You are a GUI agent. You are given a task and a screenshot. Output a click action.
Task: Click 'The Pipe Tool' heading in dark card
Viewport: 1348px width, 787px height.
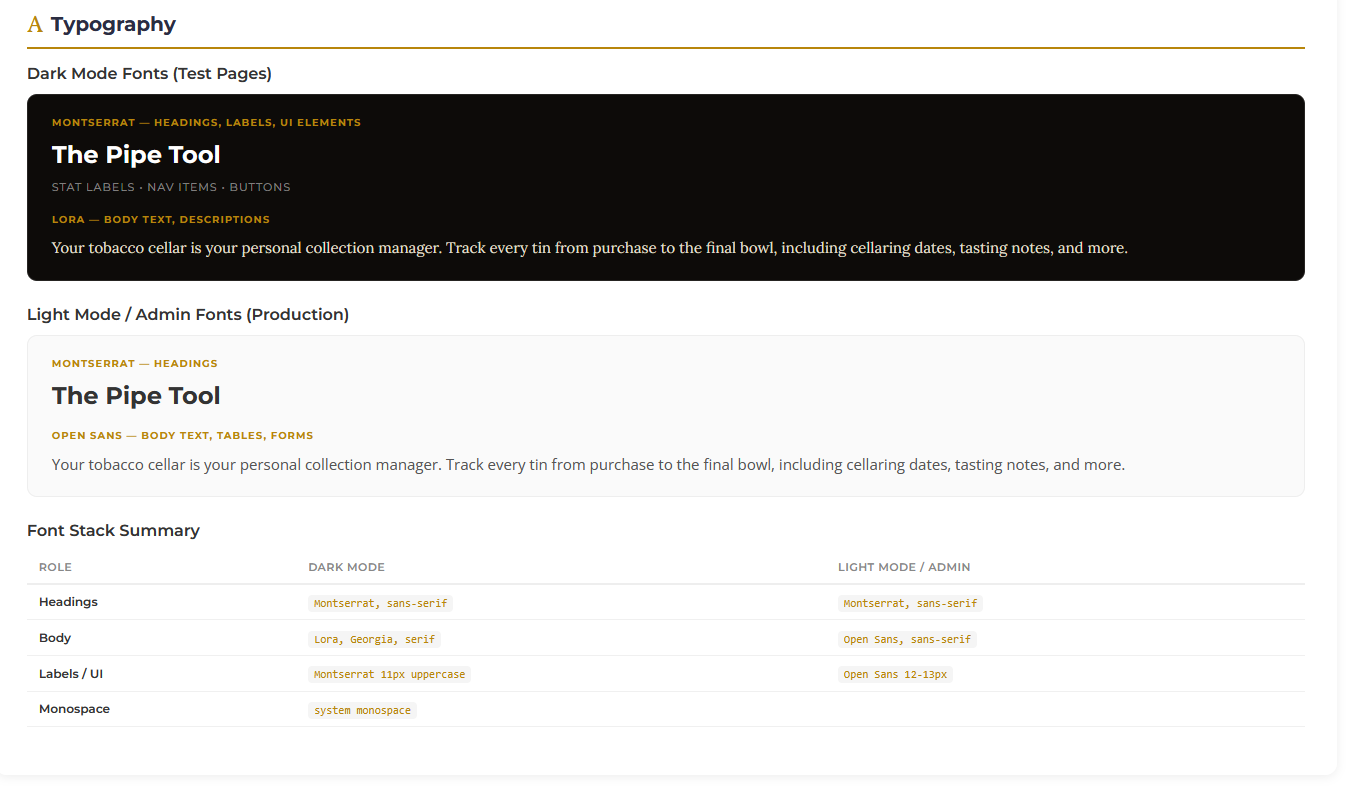[136, 155]
